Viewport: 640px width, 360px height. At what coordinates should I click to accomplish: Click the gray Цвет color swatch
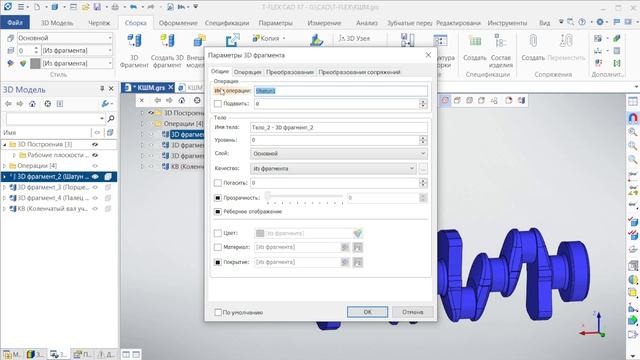click(260, 233)
